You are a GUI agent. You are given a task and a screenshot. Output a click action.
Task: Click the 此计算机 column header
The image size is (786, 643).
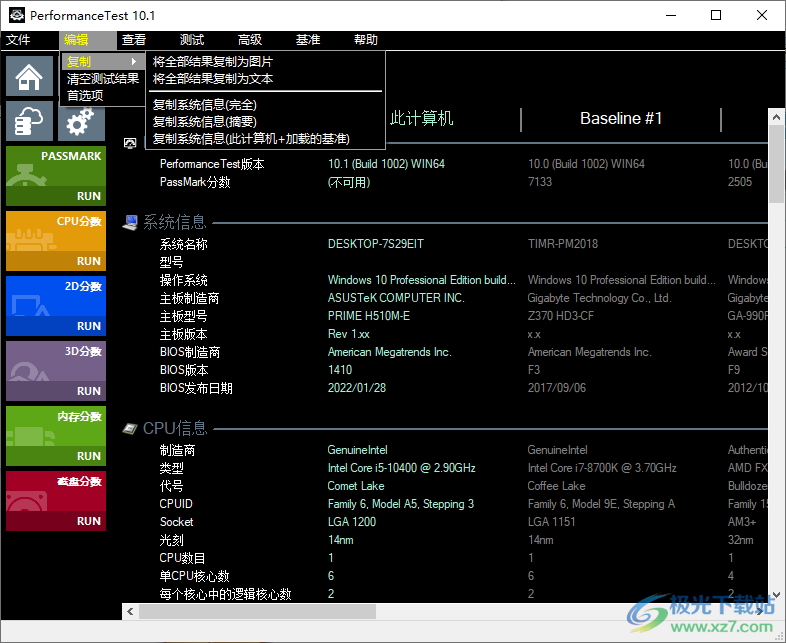pyautogui.click(x=421, y=119)
